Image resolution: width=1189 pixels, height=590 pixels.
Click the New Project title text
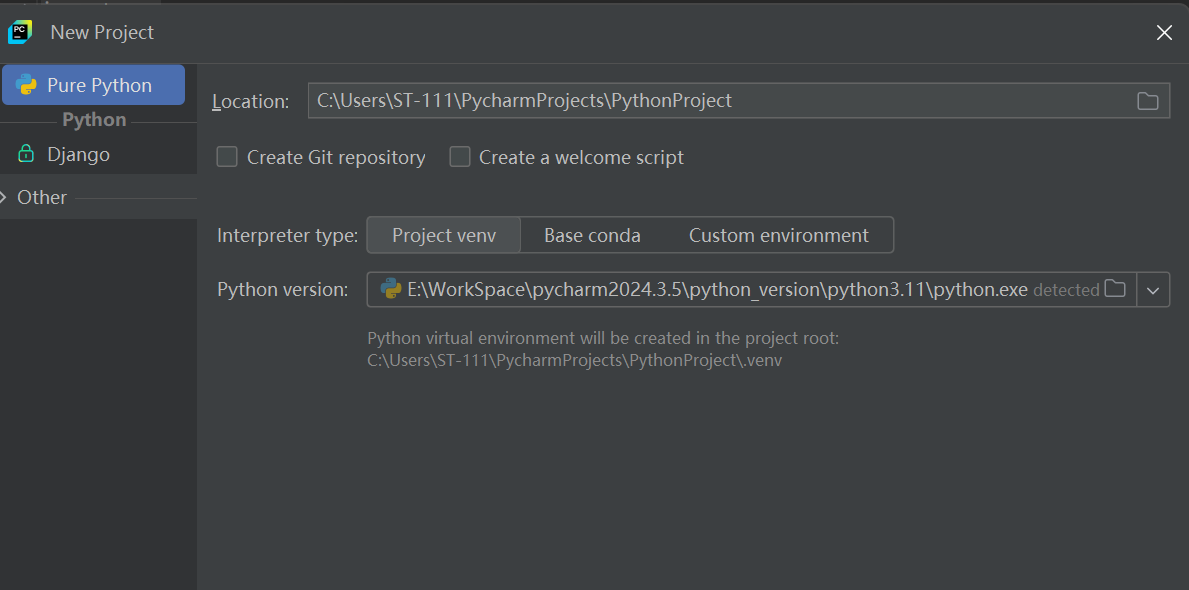102,33
